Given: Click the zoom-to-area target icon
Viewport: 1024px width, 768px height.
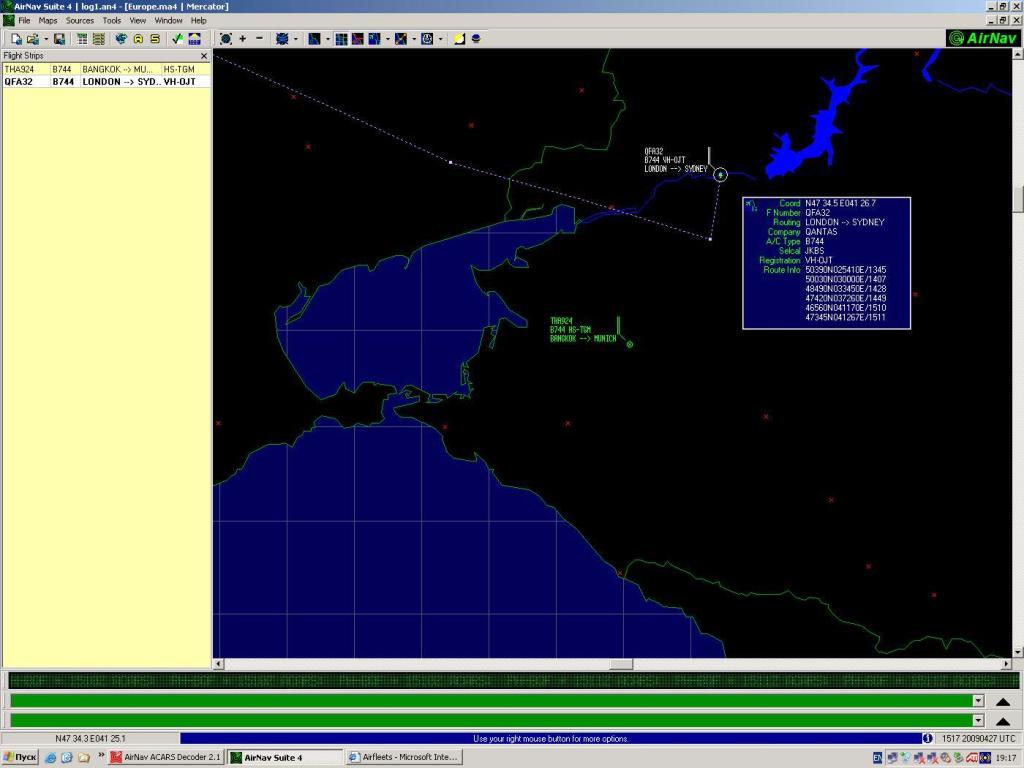Looking at the screenshot, I should click(226, 39).
